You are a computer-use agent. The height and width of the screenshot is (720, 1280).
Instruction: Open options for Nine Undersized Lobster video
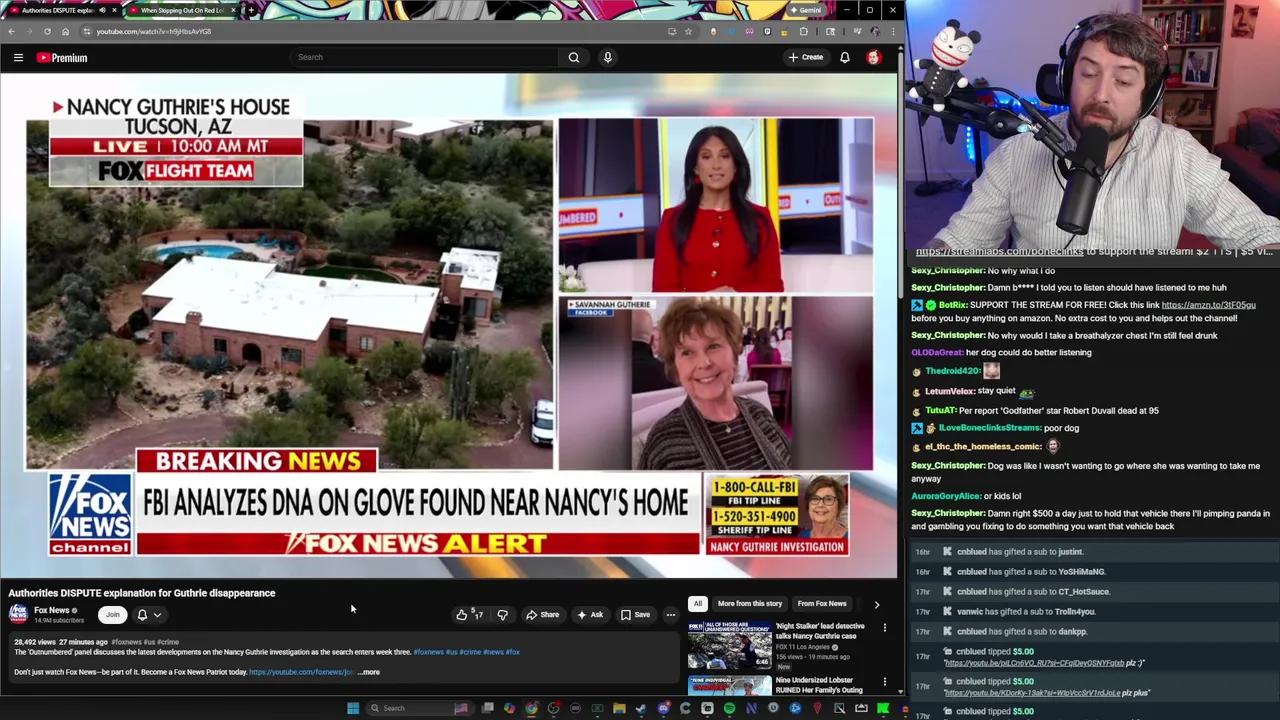(884, 682)
